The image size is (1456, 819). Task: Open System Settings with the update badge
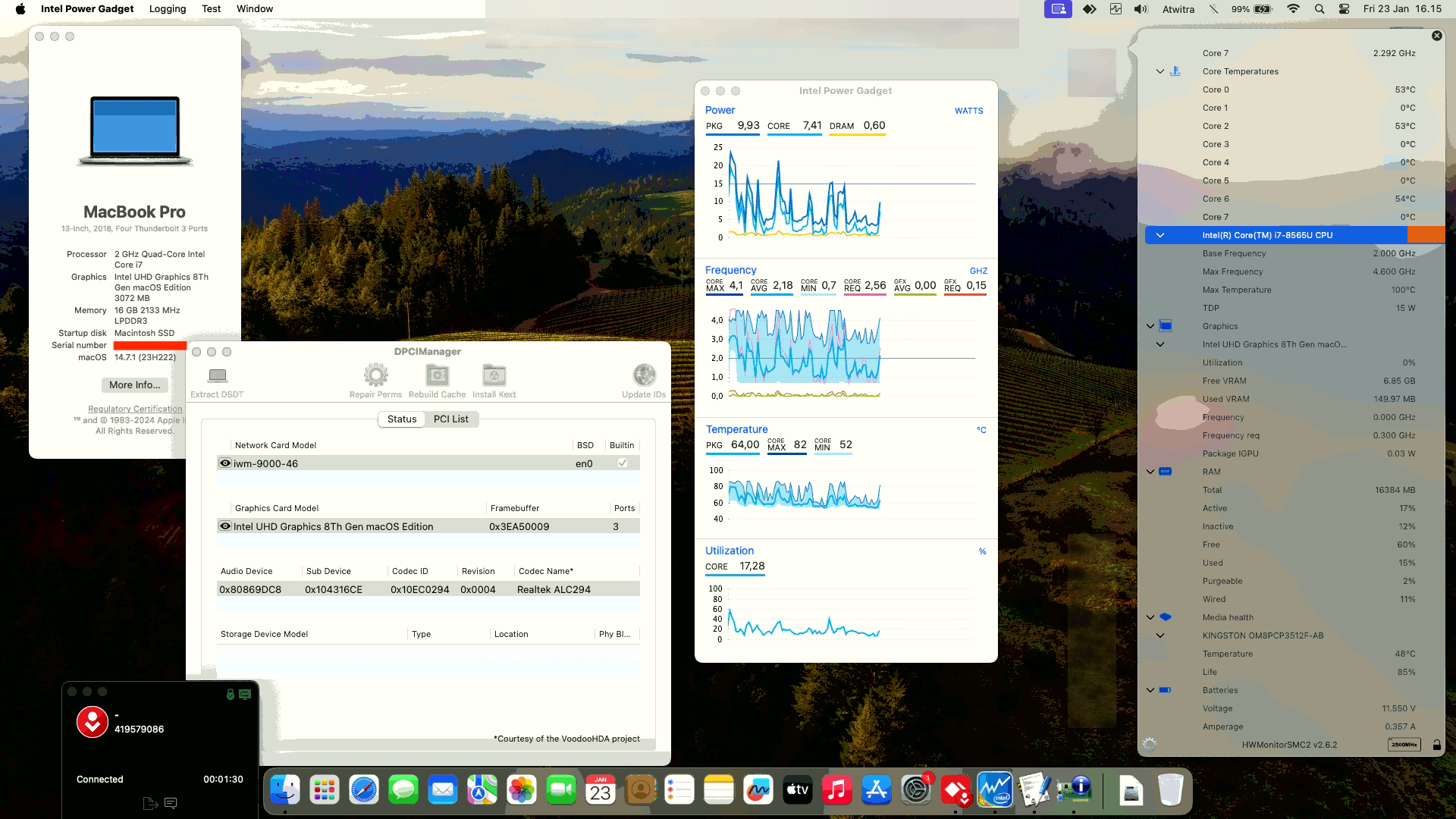point(916,791)
